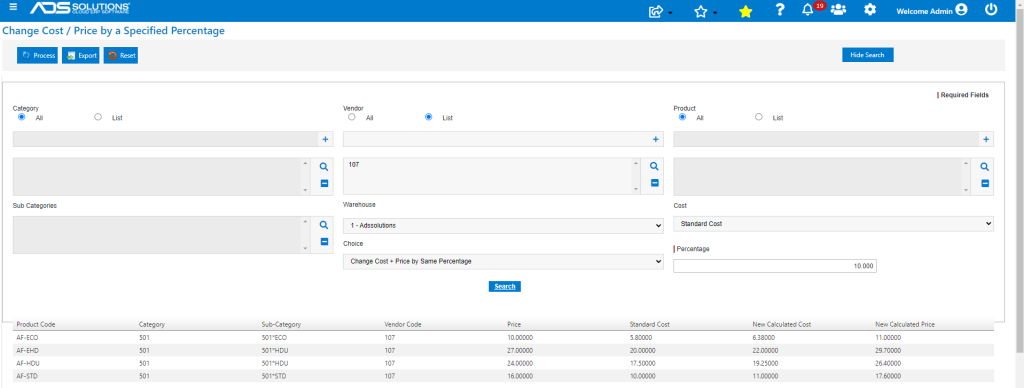Click the minus icon beside Vendor list
The height and width of the screenshot is (388, 1024).
point(654,184)
